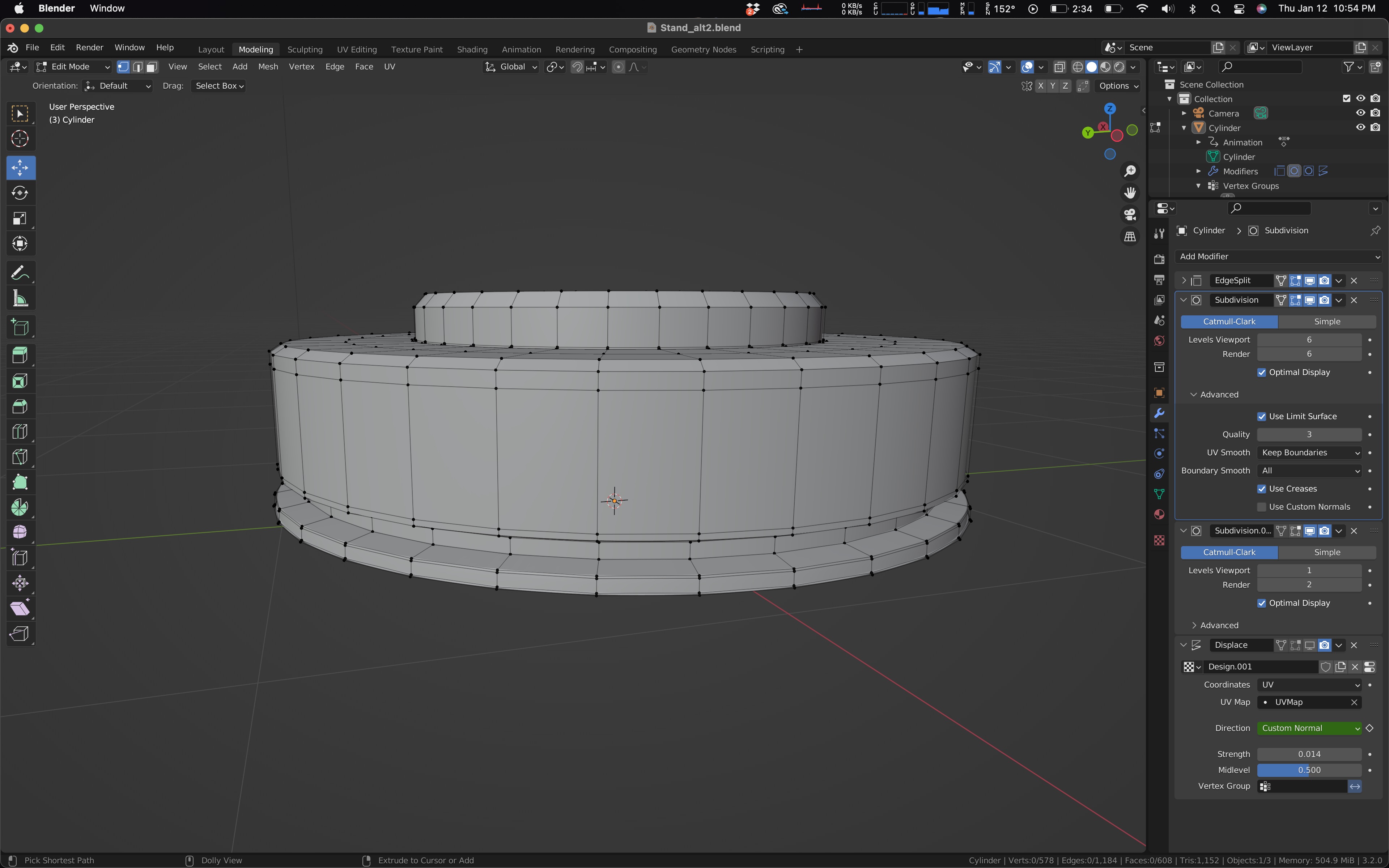The height and width of the screenshot is (868, 1389).
Task: Open the Mesh menu
Action: (268, 67)
